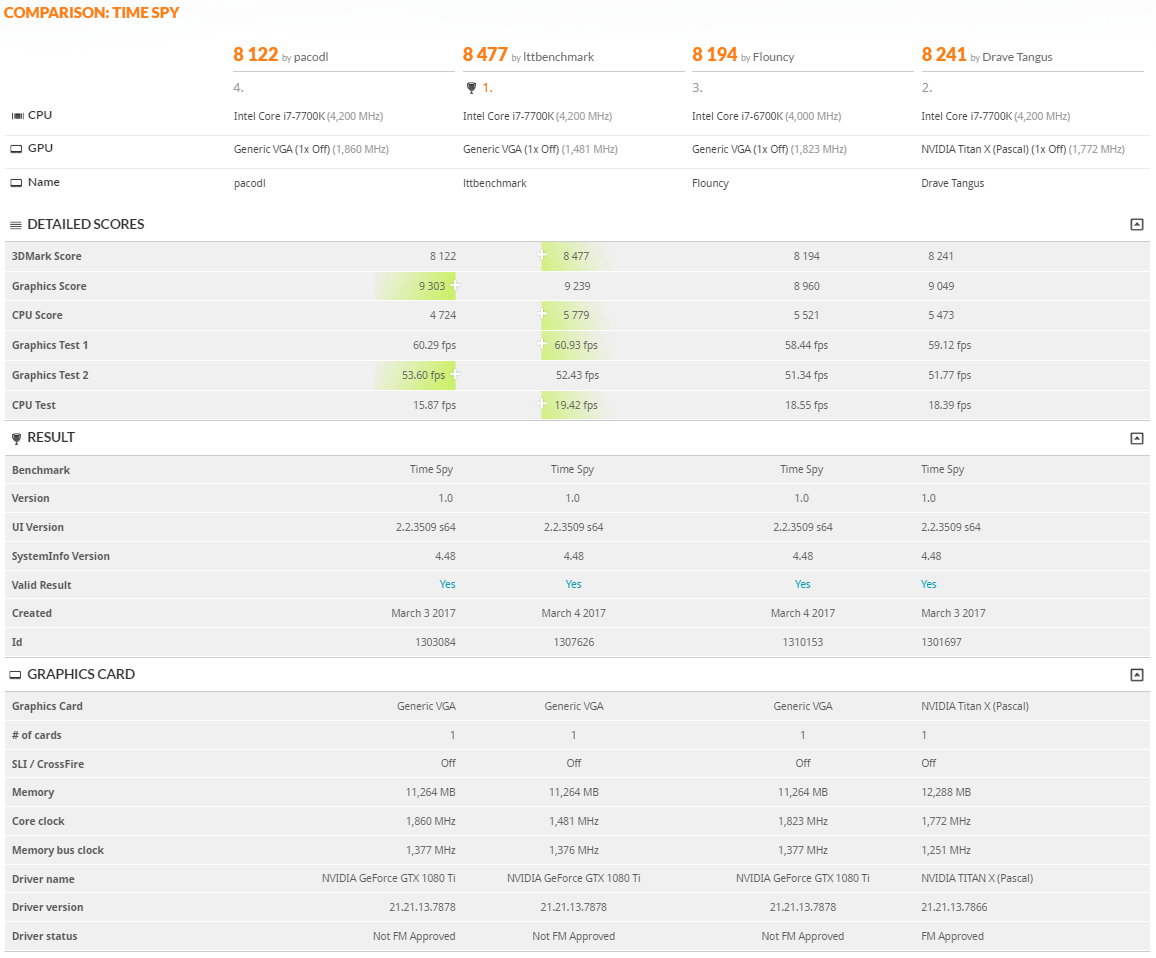Click the 5 521 CPU score cell

point(807,316)
